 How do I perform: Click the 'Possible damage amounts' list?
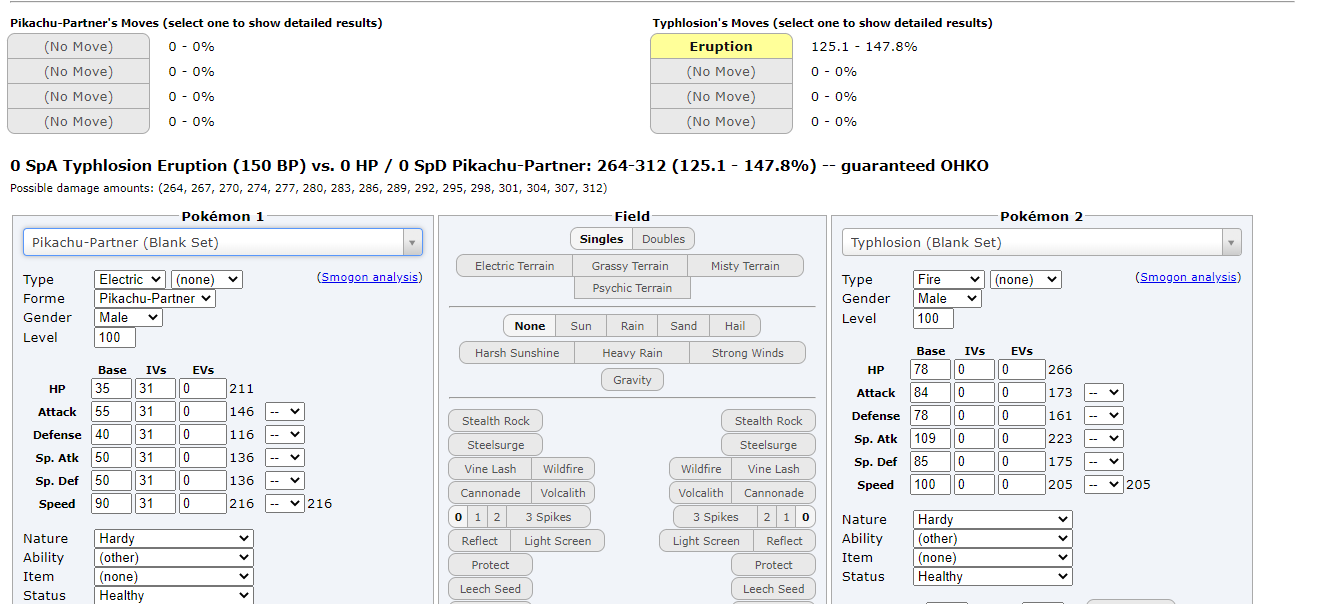coord(308,188)
